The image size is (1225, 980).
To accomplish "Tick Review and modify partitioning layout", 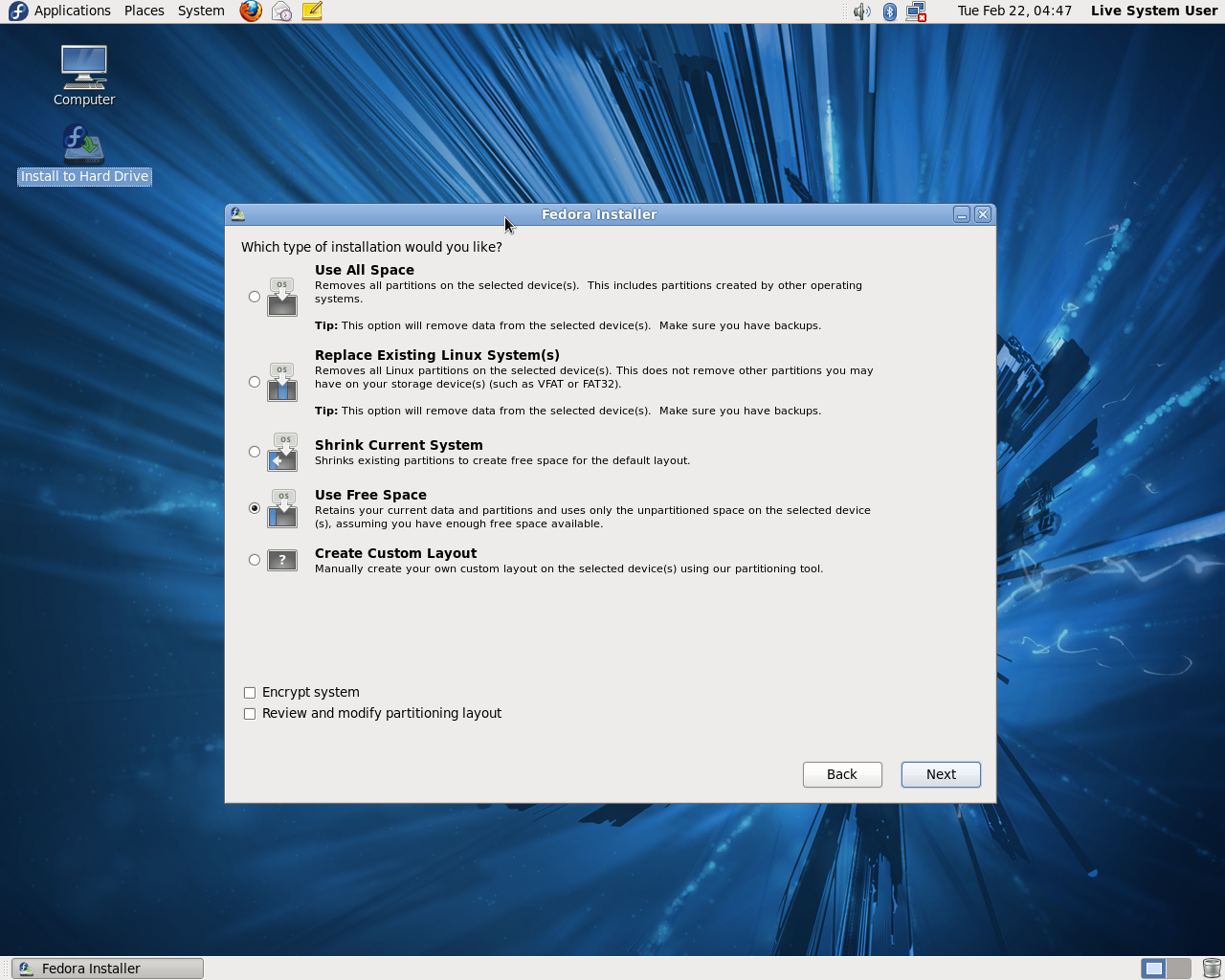I will [250, 714].
